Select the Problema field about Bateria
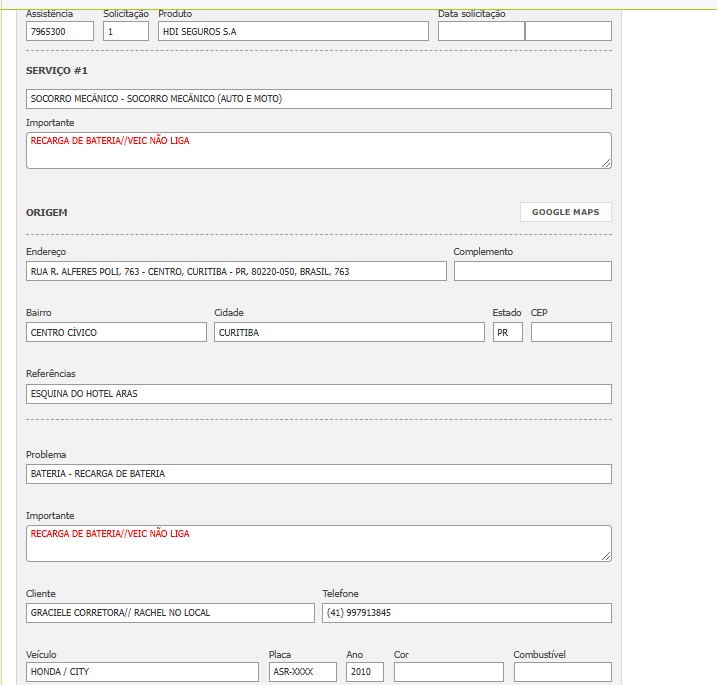This screenshot has height=685, width=717. (318, 474)
